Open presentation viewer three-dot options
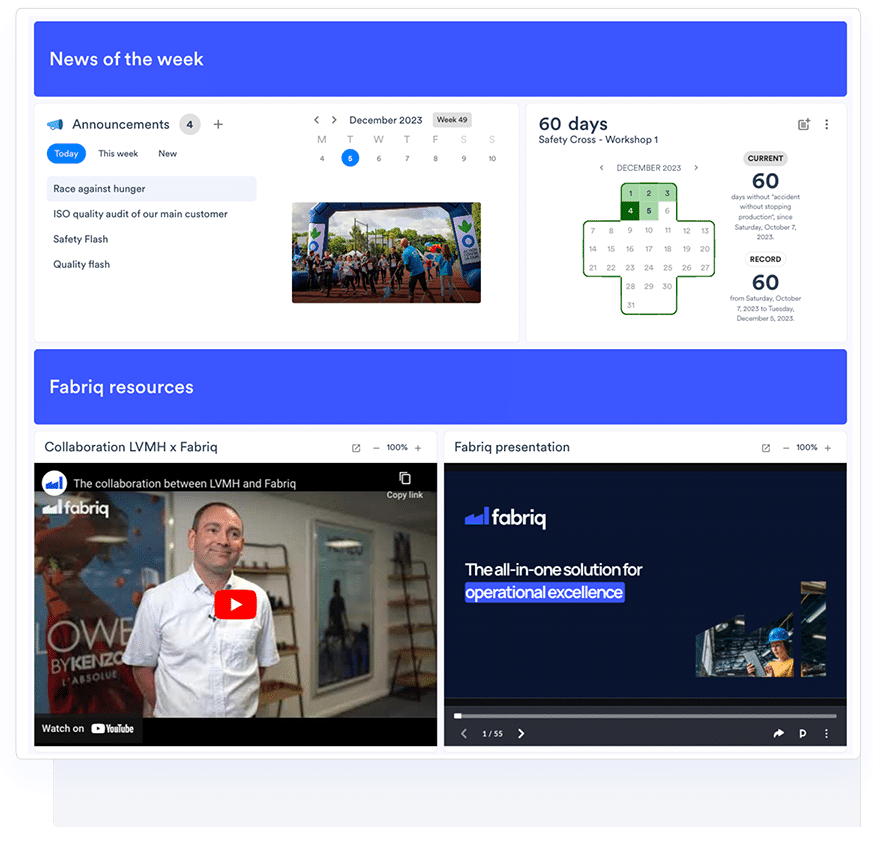 pos(826,734)
